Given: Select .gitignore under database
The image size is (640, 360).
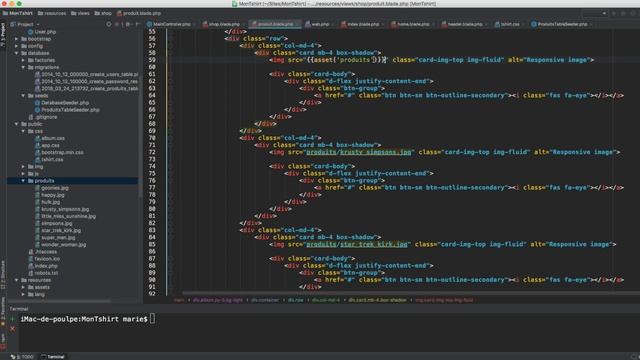Looking at the screenshot, I should coord(43,117).
